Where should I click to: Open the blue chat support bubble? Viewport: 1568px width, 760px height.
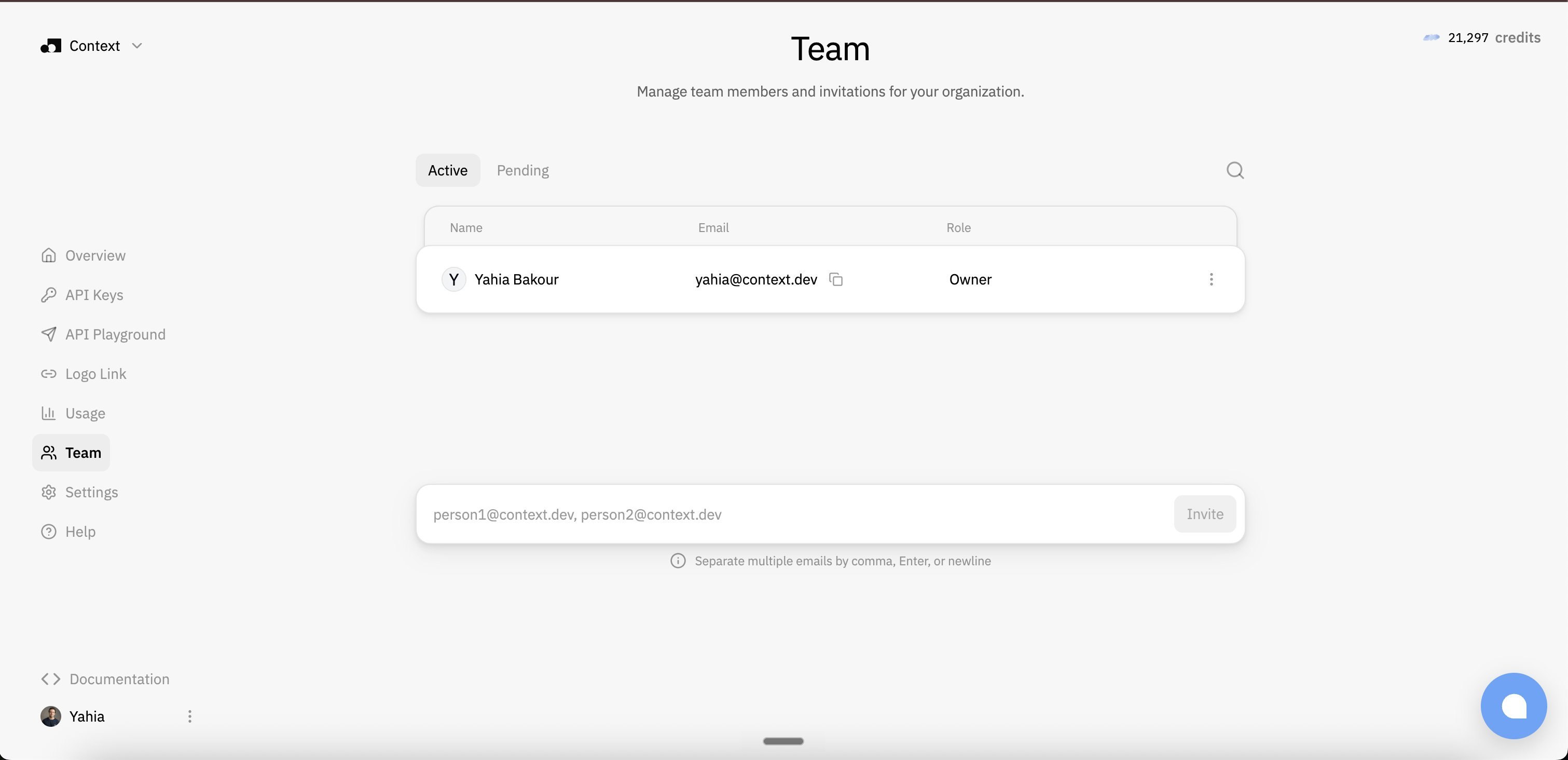(1514, 706)
